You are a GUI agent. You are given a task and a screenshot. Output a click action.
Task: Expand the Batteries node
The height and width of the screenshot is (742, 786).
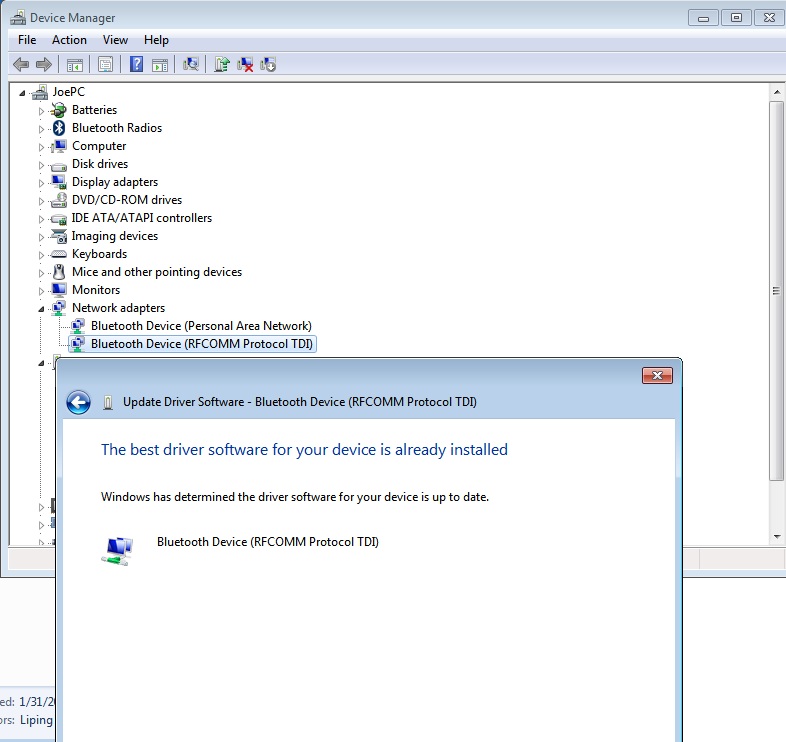(x=41, y=111)
